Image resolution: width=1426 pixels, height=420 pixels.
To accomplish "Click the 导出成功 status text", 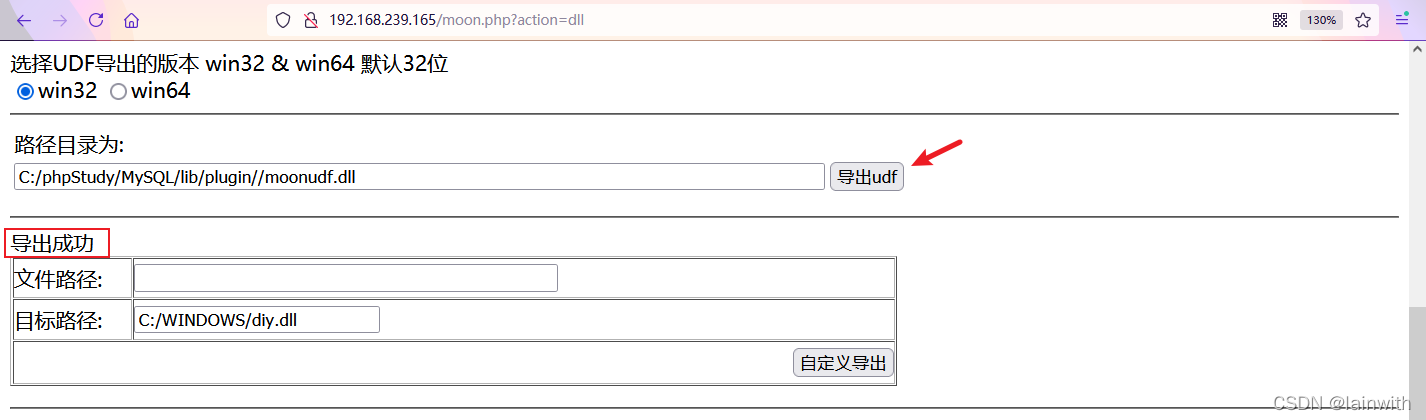I will tap(52, 243).
